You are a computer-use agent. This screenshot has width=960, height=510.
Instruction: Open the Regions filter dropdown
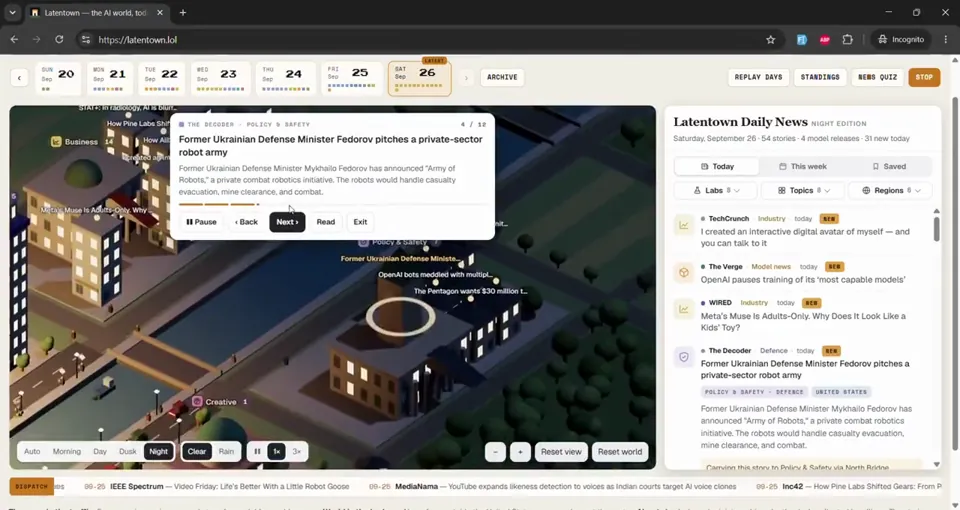point(890,190)
